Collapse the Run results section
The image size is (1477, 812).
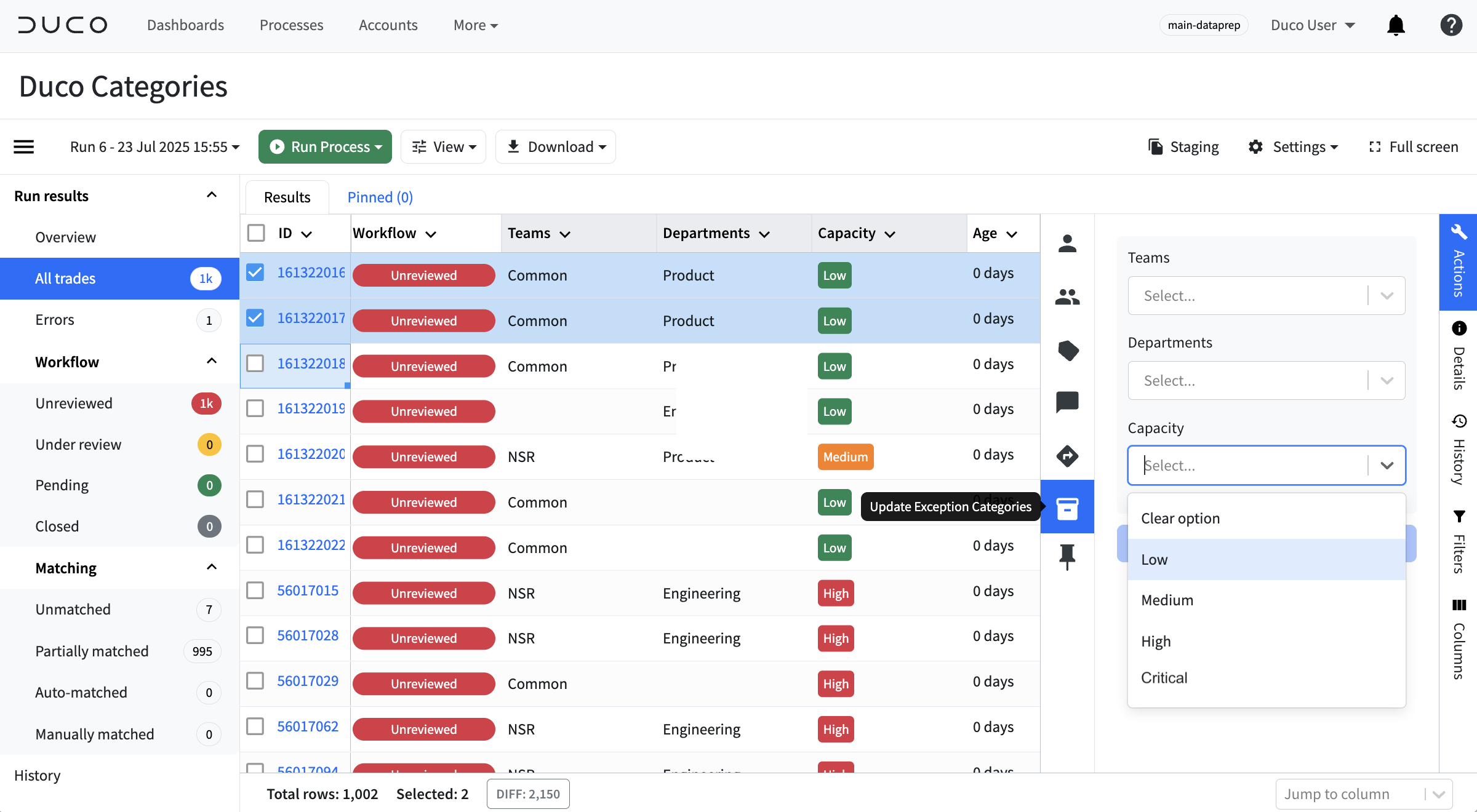(x=212, y=195)
